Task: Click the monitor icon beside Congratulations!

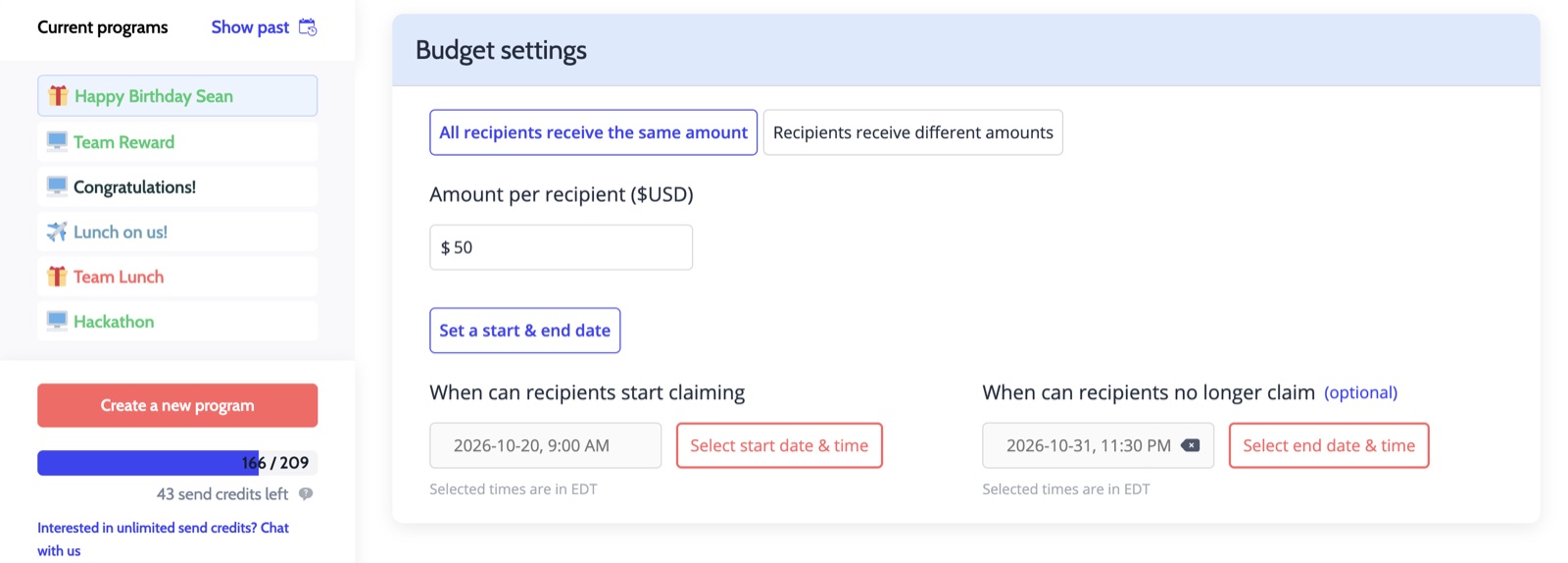Action: pos(57,186)
